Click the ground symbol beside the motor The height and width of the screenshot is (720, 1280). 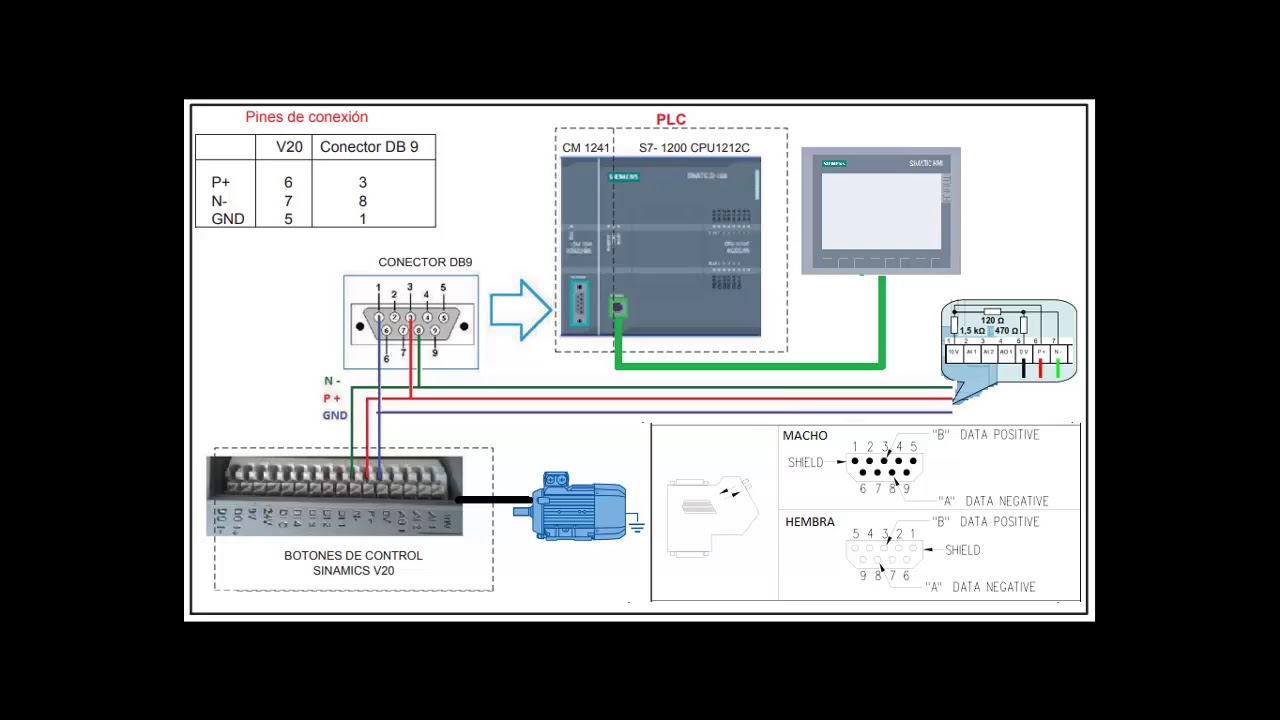tap(636, 522)
